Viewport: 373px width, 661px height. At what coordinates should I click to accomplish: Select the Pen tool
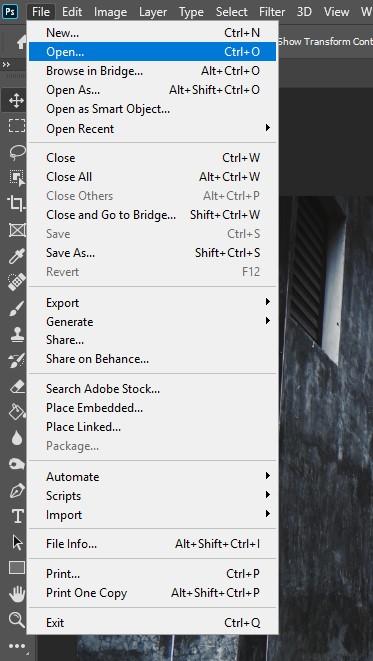coord(17,491)
